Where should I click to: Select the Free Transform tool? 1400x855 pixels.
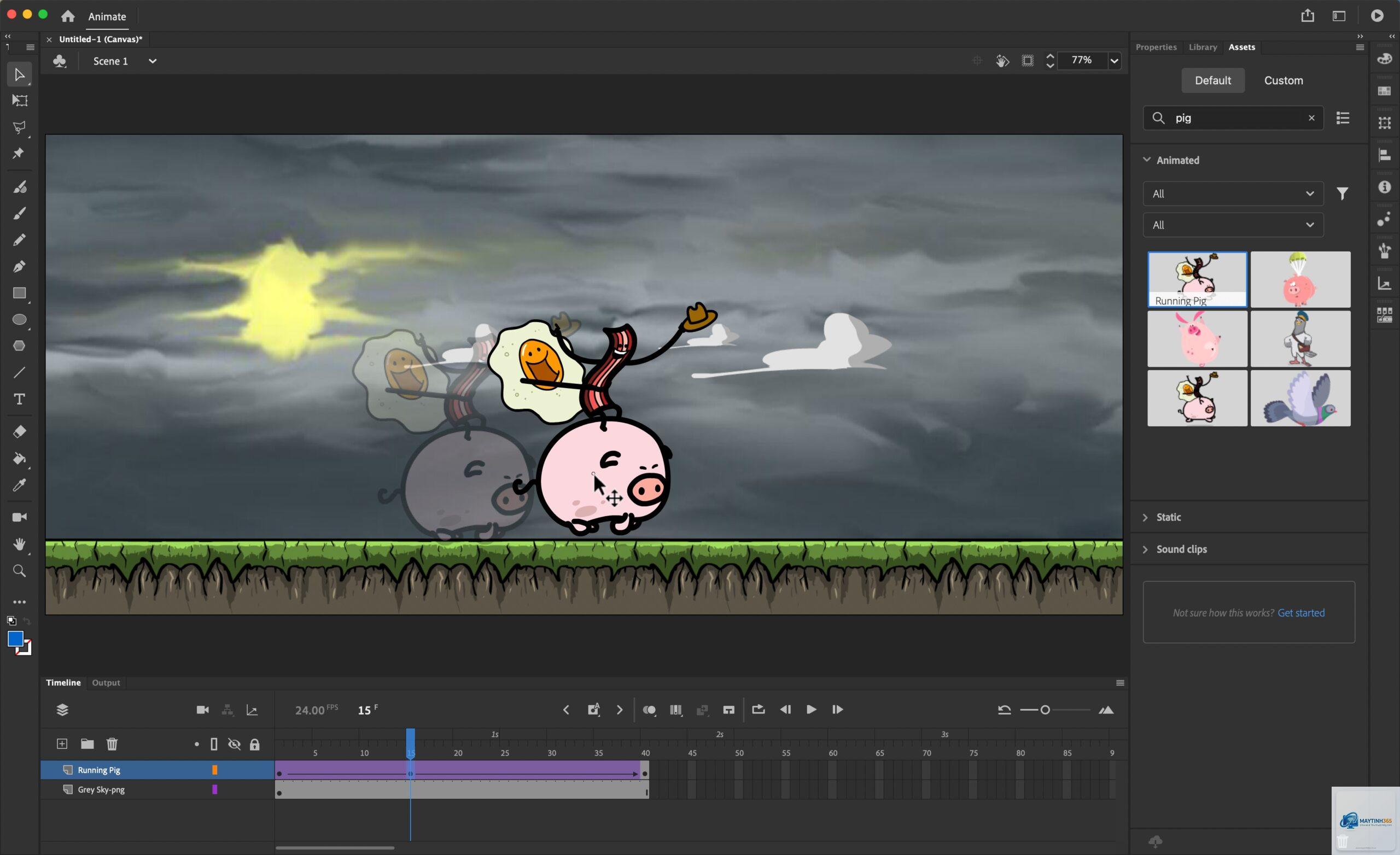(19, 101)
